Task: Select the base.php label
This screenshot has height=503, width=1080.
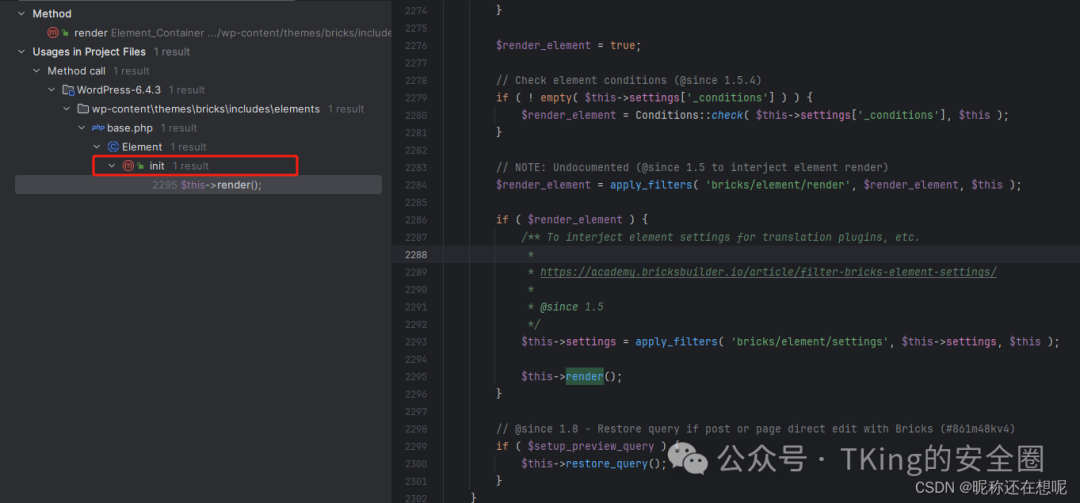Action: (x=129, y=128)
